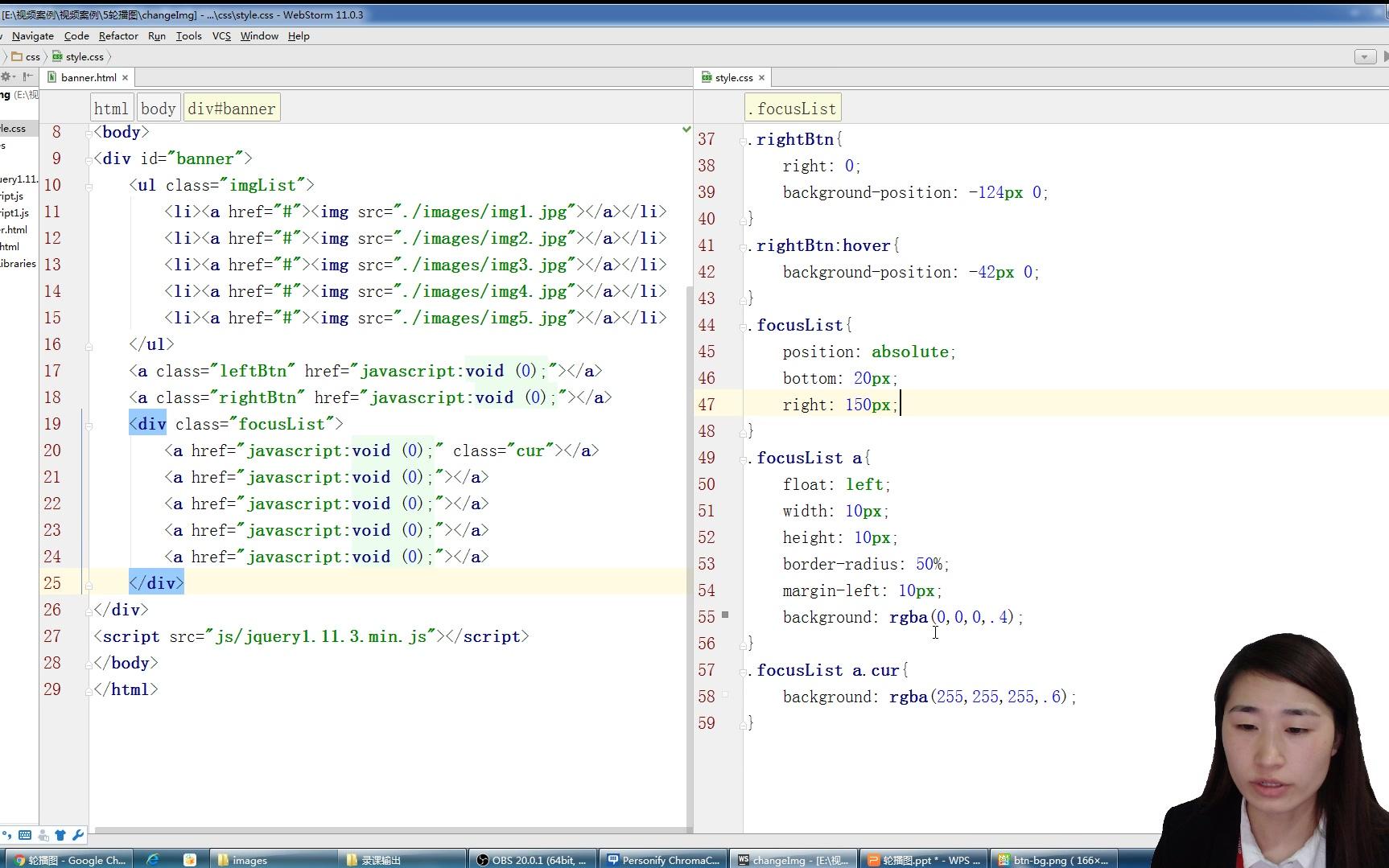This screenshot has width=1389, height=868.
Task: Click the wrench icon in bottom-left toolbar
Action: 78,835
